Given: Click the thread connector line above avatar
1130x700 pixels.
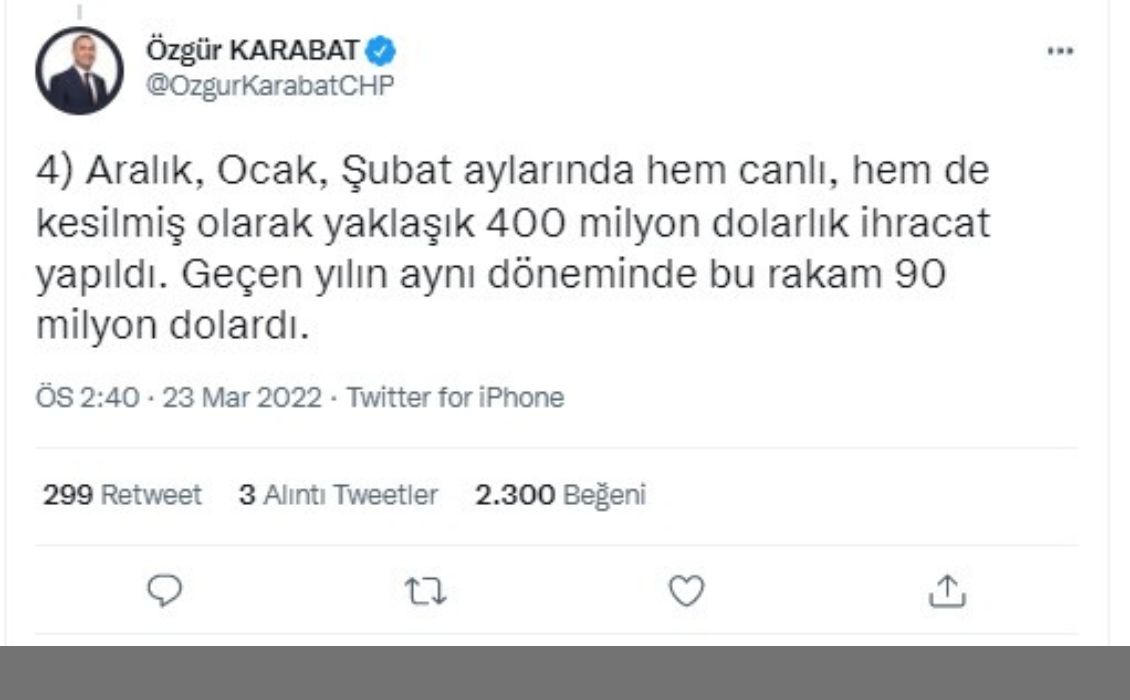Looking at the screenshot, I should click(79, 12).
